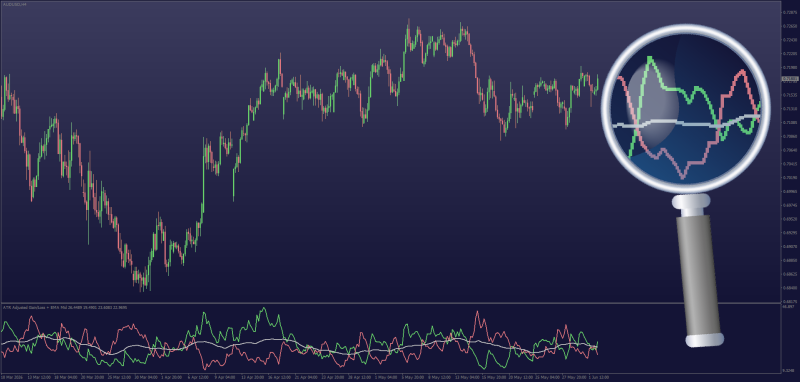Click the 1 Apr 20:00 time axis label
The width and height of the screenshot is (800, 382).
point(172,377)
